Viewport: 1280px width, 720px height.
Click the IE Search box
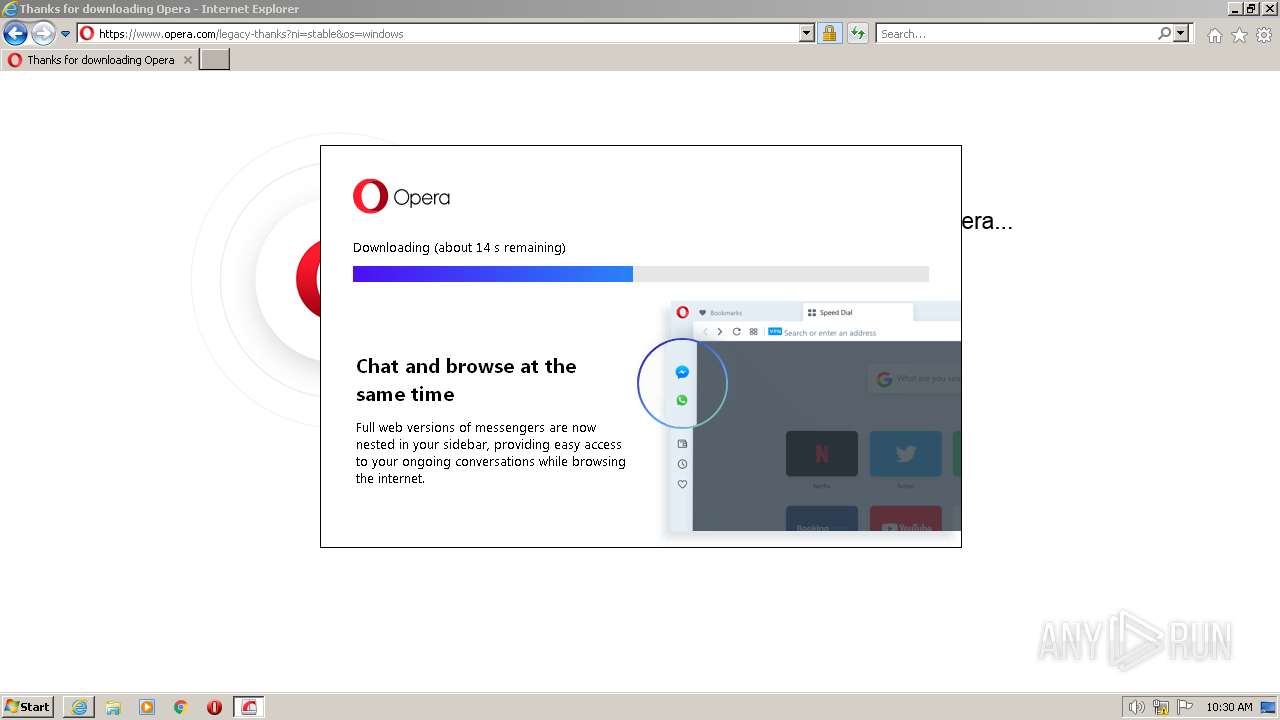(1016, 33)
